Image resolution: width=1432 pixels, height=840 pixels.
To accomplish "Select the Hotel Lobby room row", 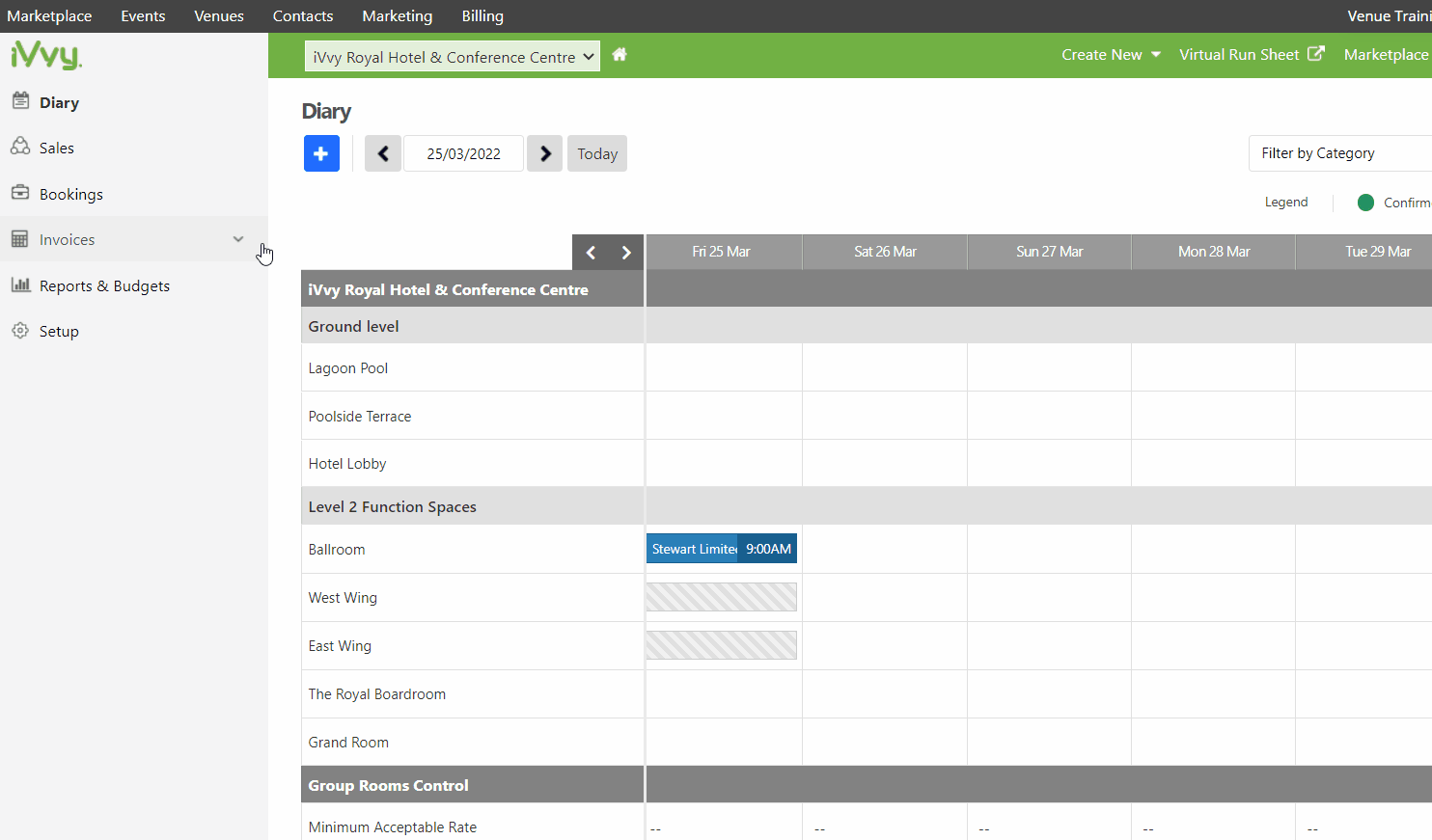I will 473,463.
